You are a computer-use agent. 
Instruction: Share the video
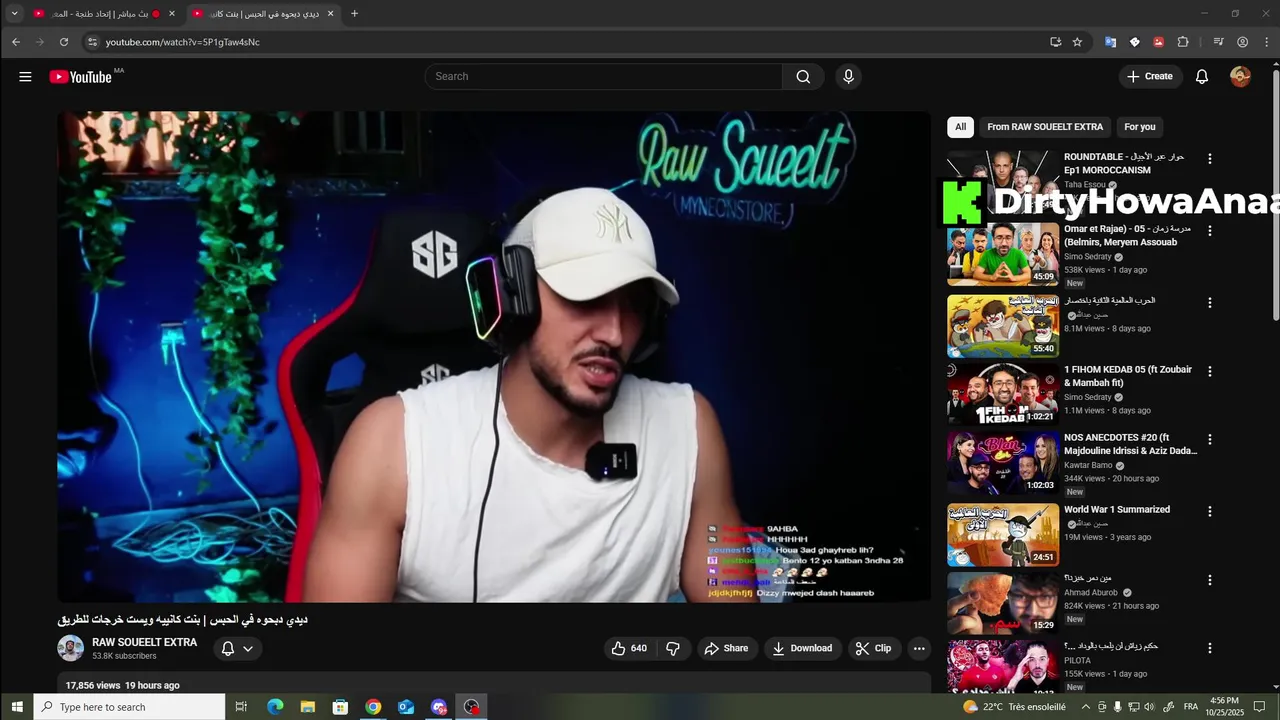click(x=726, y=648)
